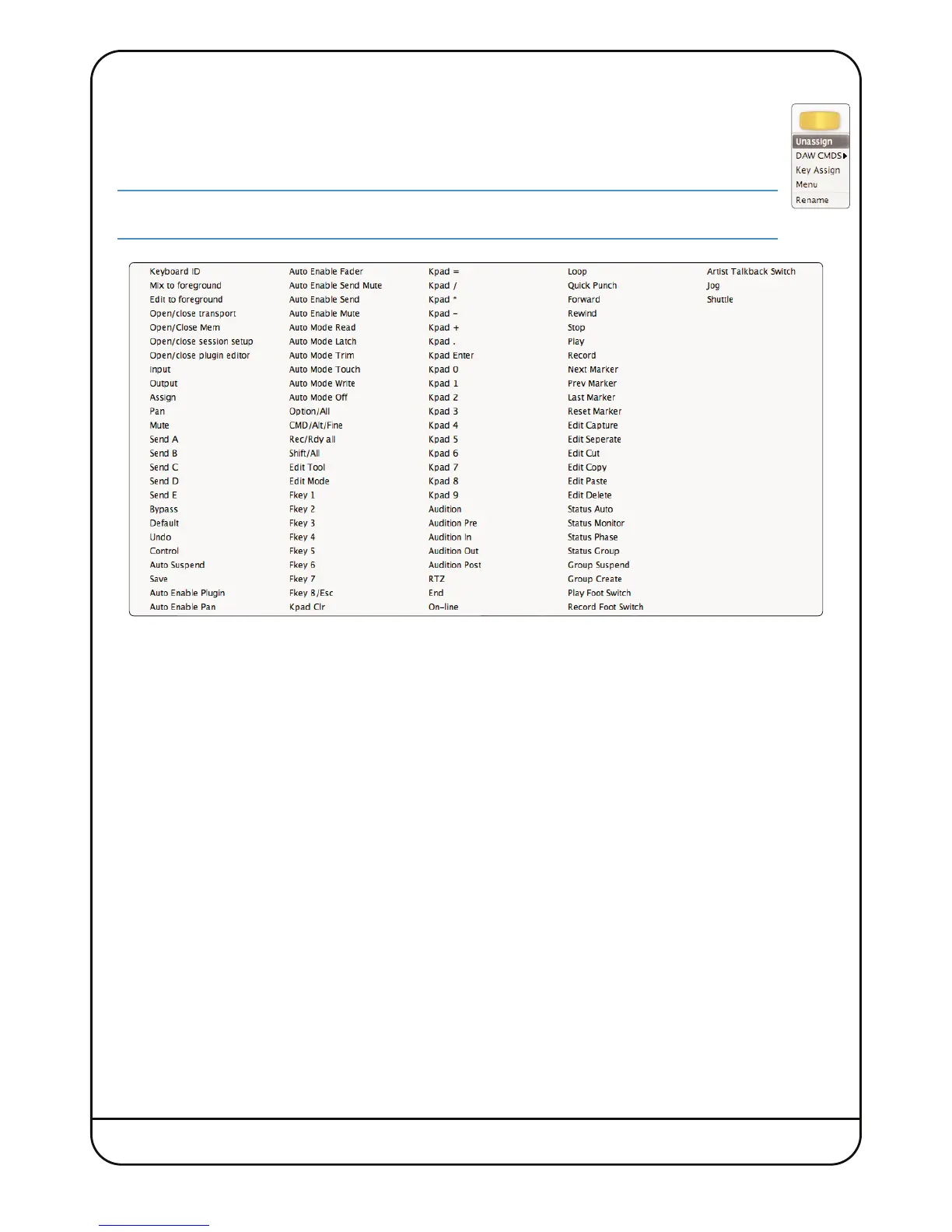This screenshot has width=952, height=1232.
Task: Choose Edit Mode command
Action: [x=309, y=481]
